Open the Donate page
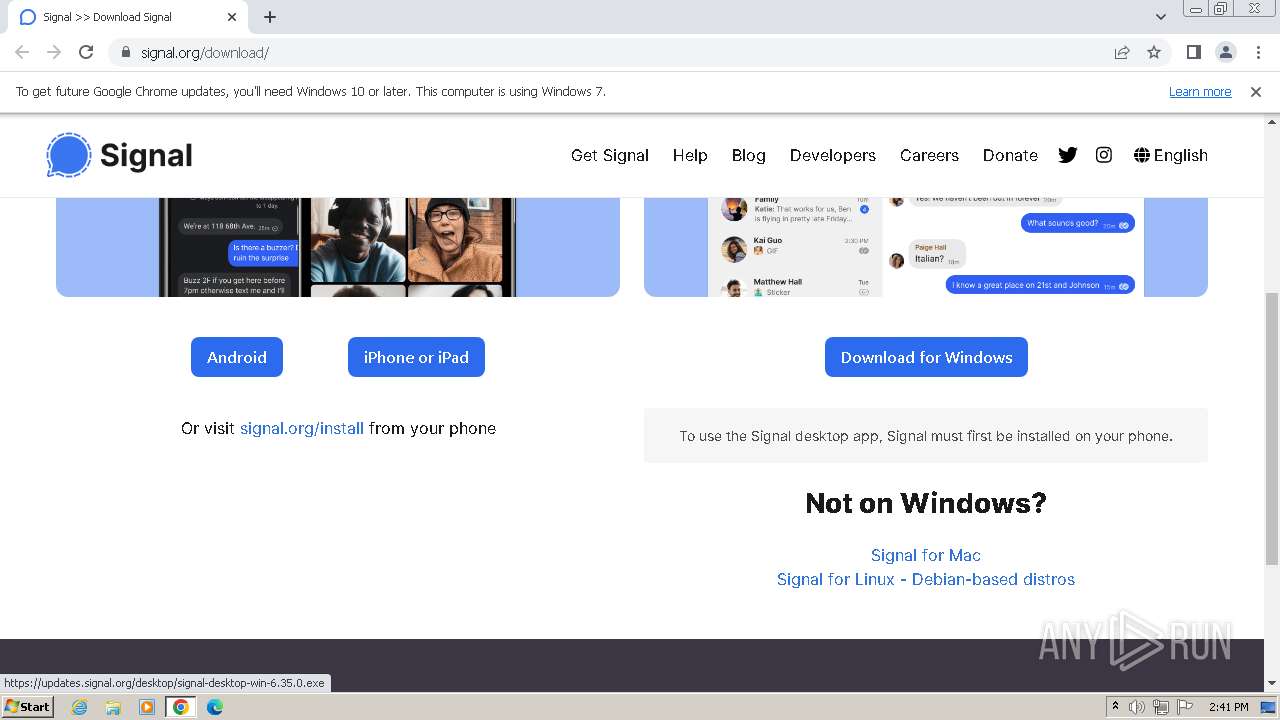Screen dimensions: 1280x720 1010,155
